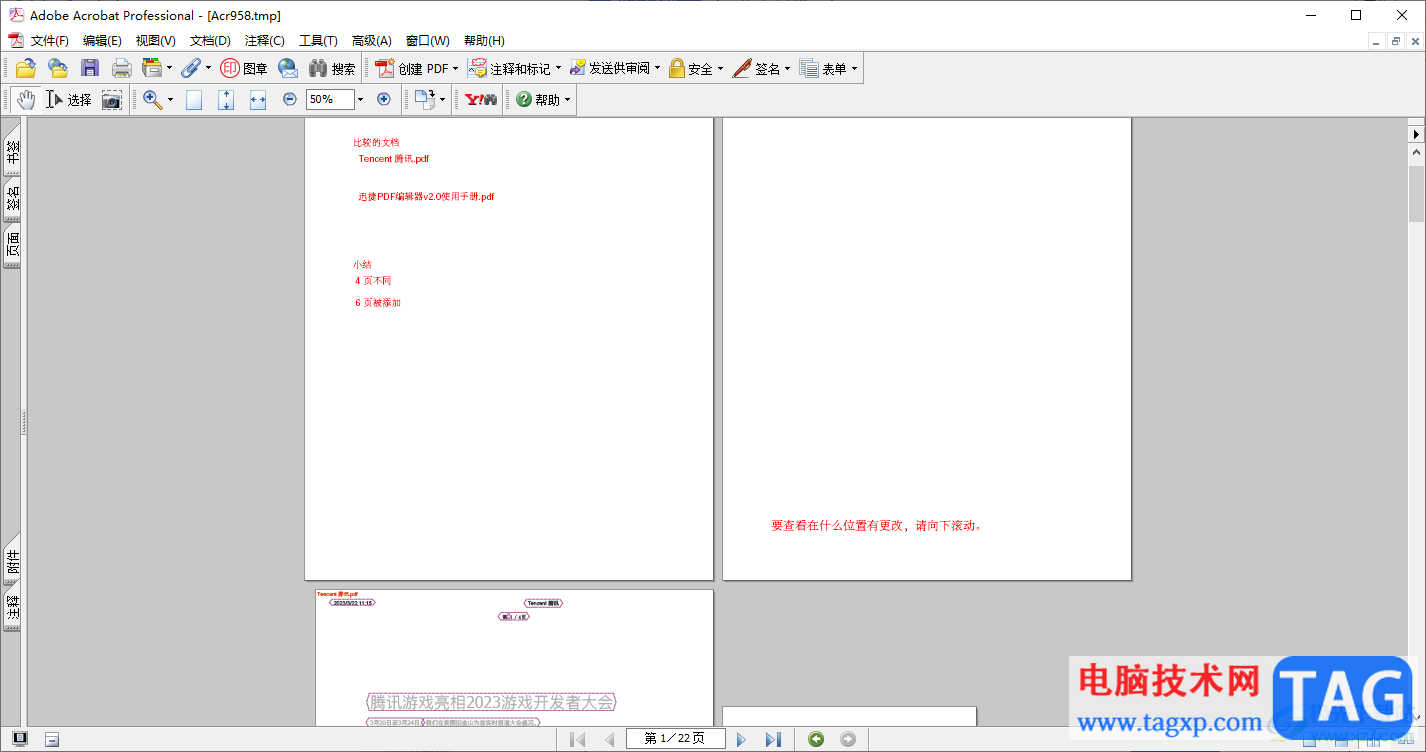Open the 窗口(W) menu

click(x=428, y=41)
